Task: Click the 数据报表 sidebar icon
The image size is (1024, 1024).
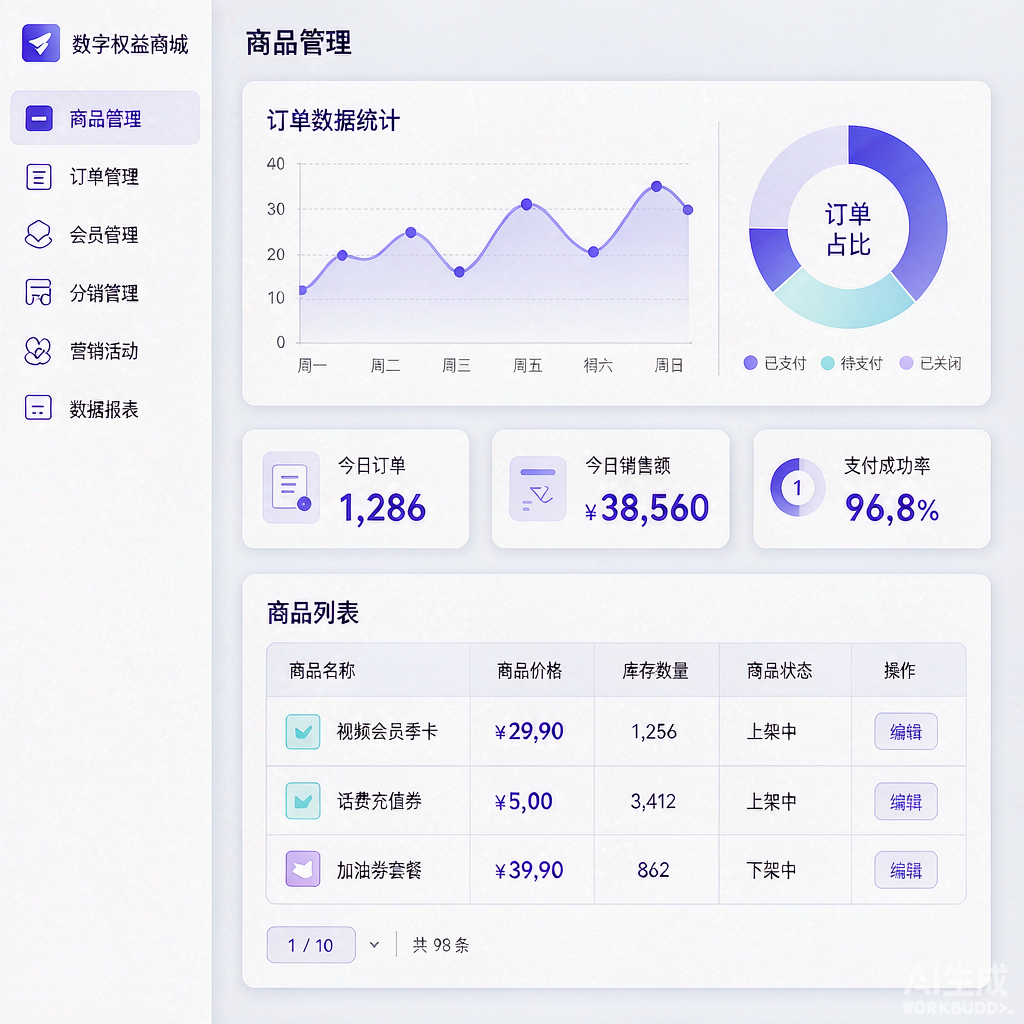Action: click(39, 408)
